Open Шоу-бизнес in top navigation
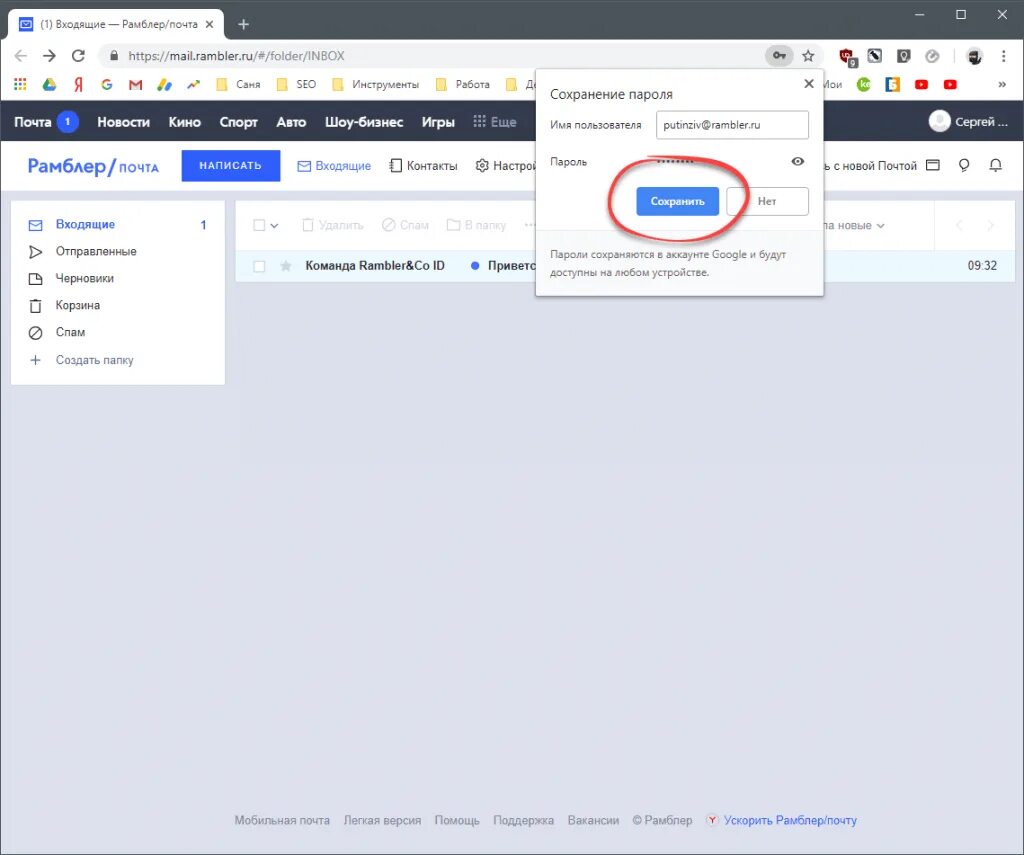 click(364, 121)
